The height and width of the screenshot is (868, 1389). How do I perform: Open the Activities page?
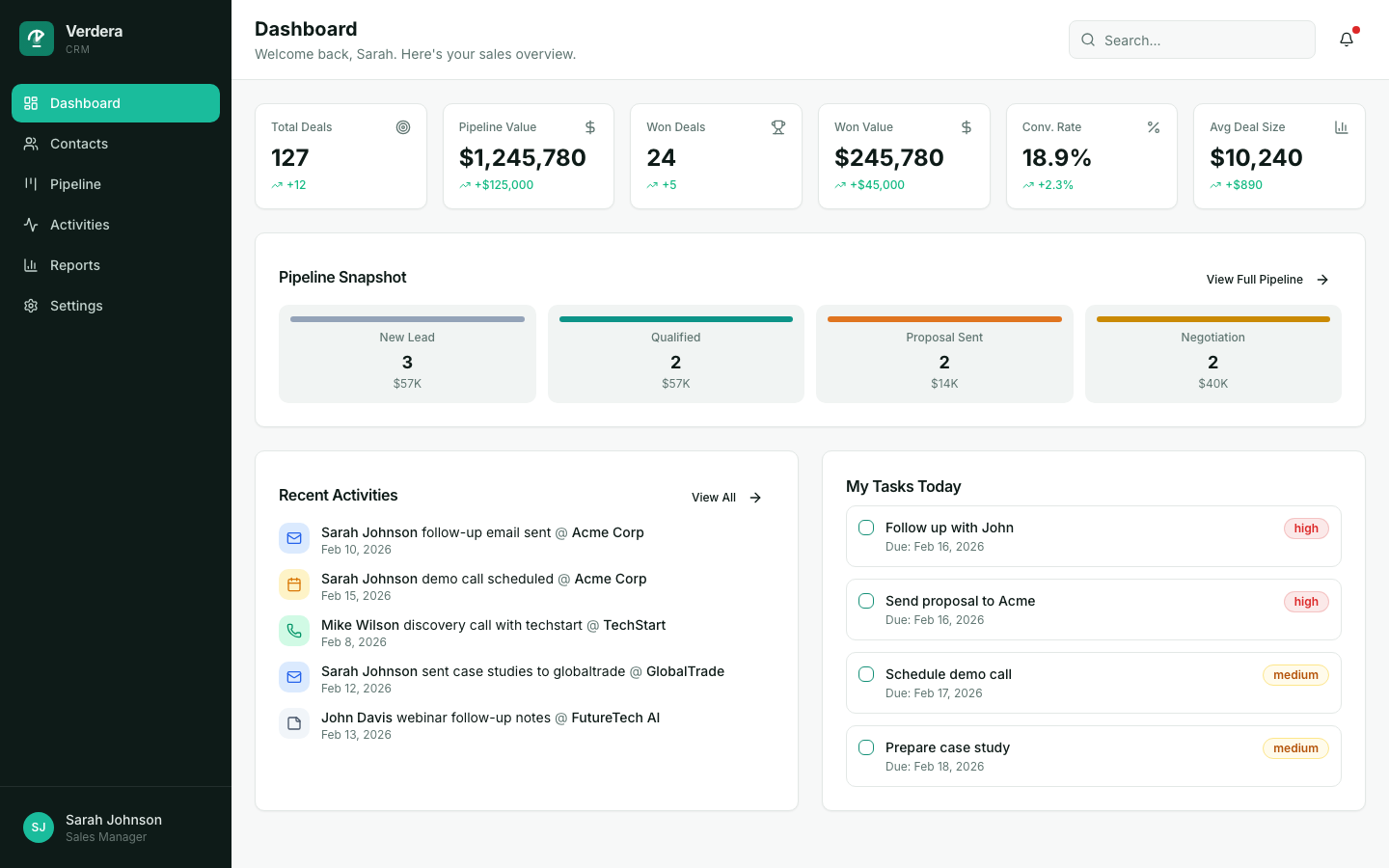point(116,225)
